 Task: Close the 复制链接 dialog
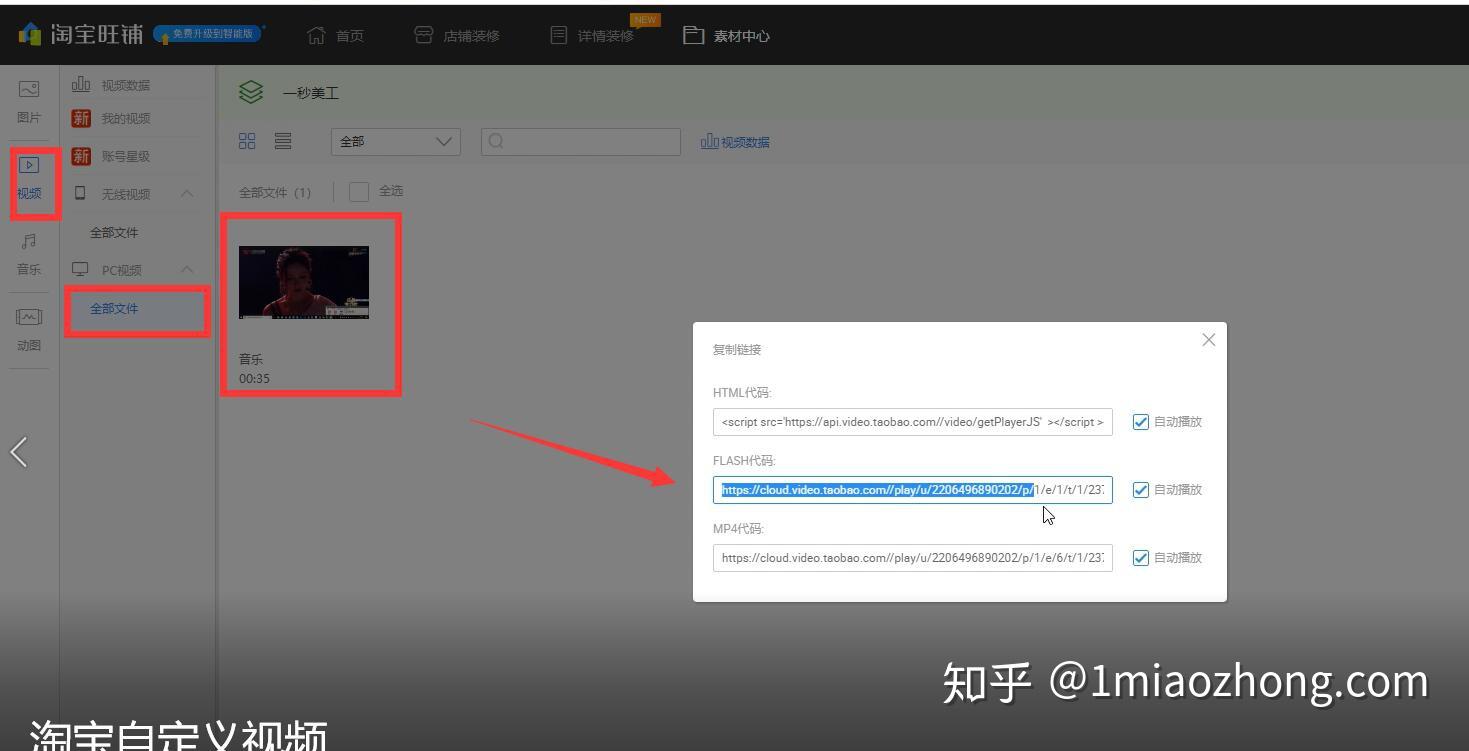point(1209,340)
